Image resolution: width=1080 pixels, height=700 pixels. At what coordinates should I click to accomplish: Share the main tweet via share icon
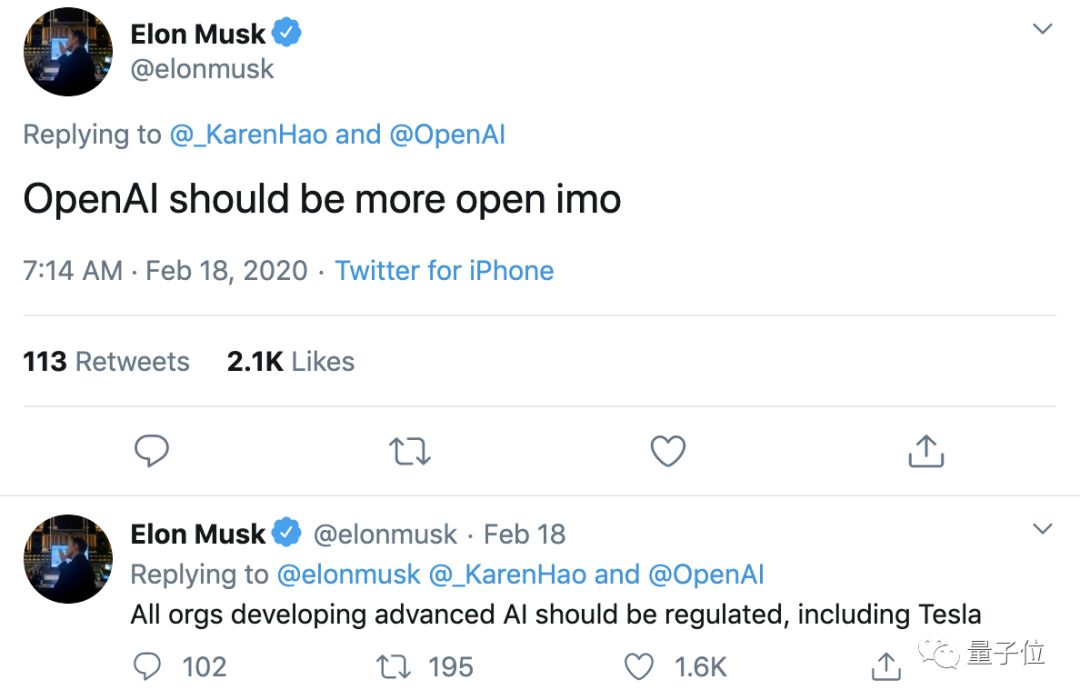coord(926,451)
